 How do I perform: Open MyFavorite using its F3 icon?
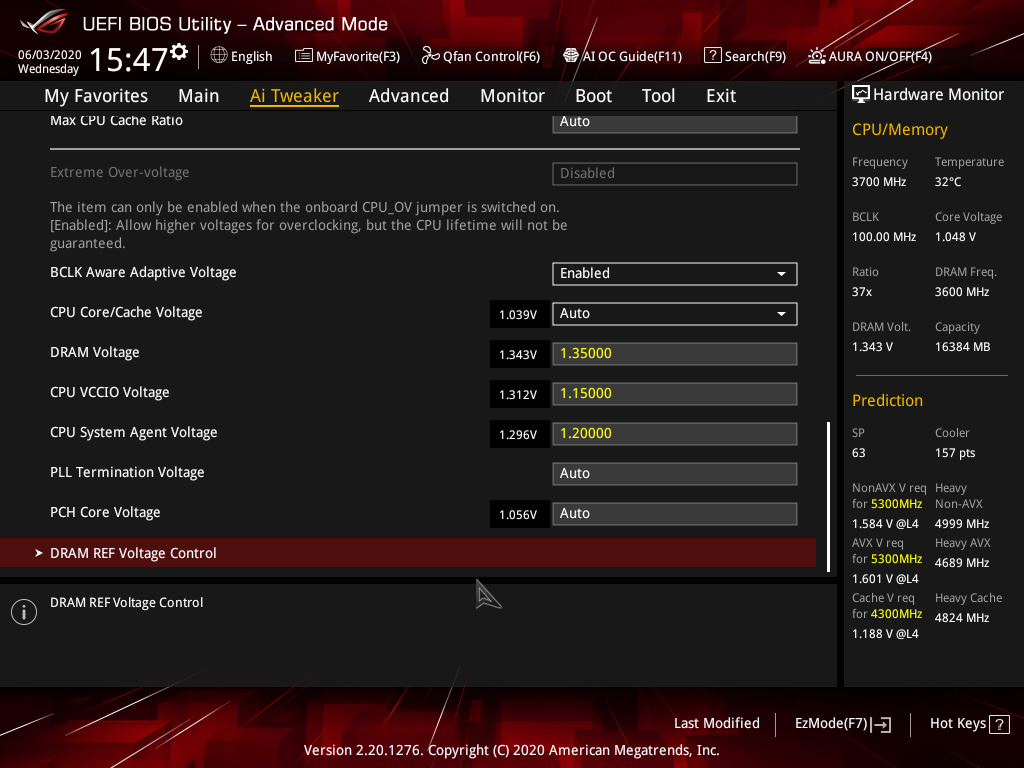click(x=302, y=56)
